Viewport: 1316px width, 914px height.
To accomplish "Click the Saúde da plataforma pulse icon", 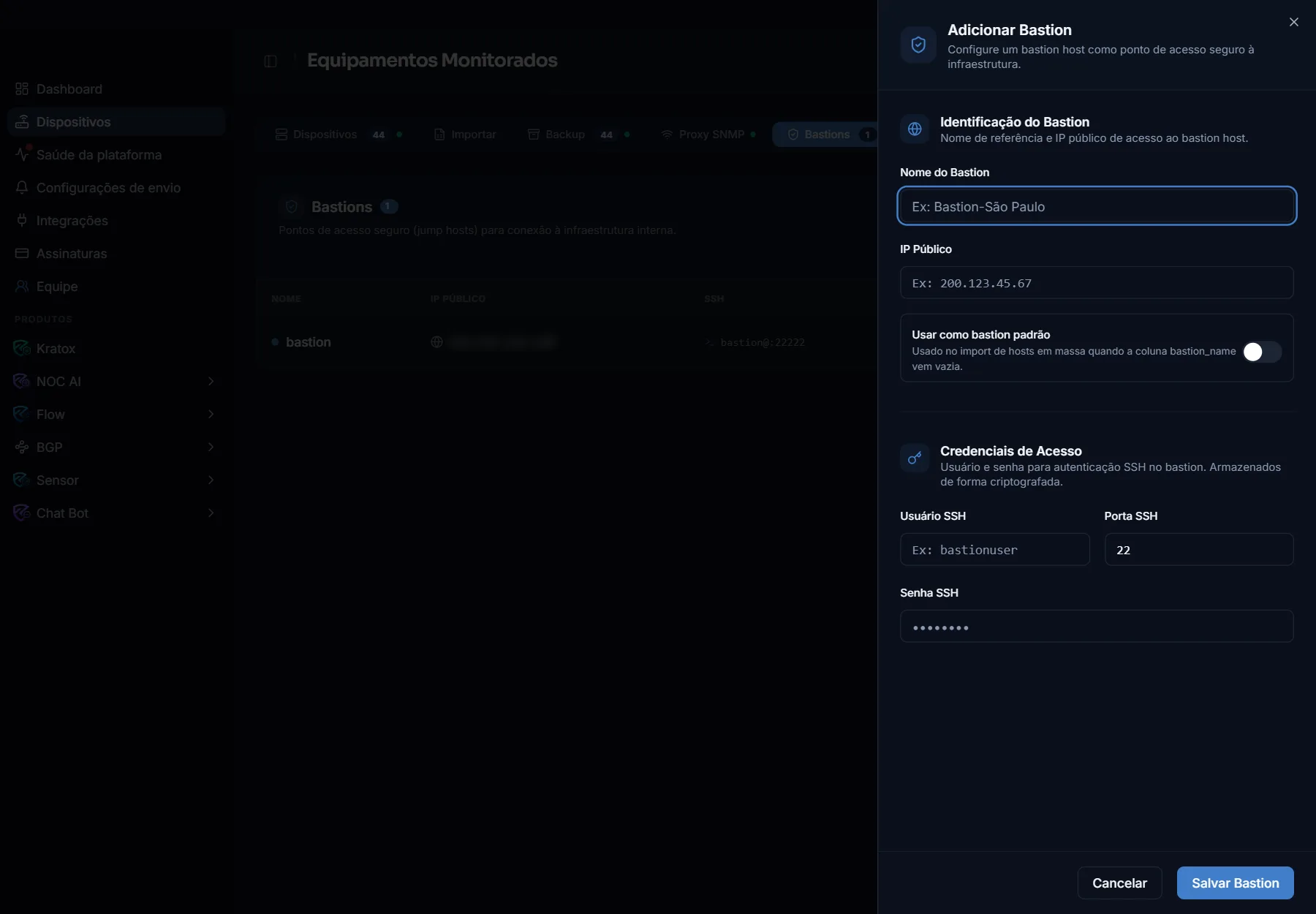I will [x=22, y=154].
